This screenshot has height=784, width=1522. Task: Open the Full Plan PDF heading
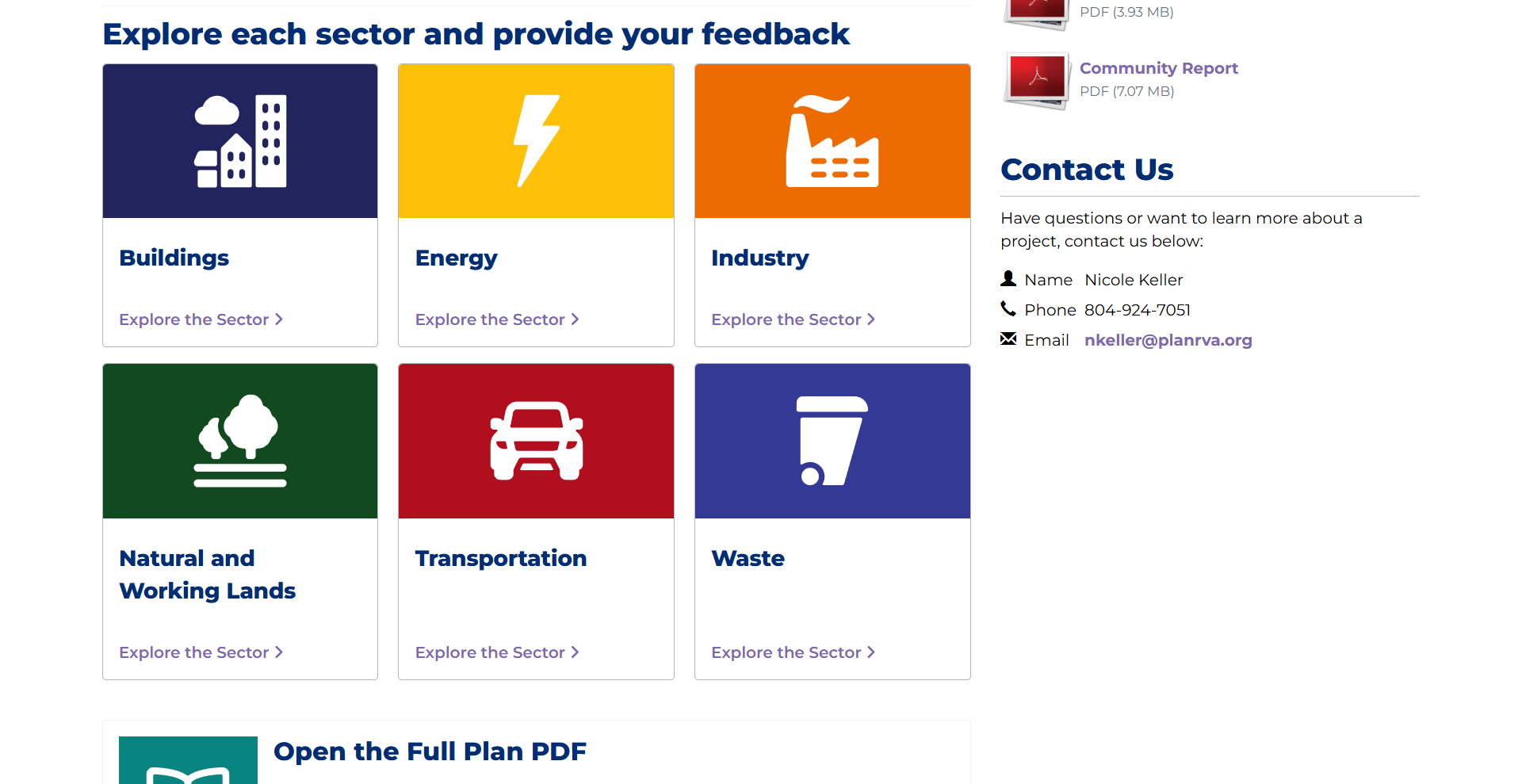tap(430, 751)
